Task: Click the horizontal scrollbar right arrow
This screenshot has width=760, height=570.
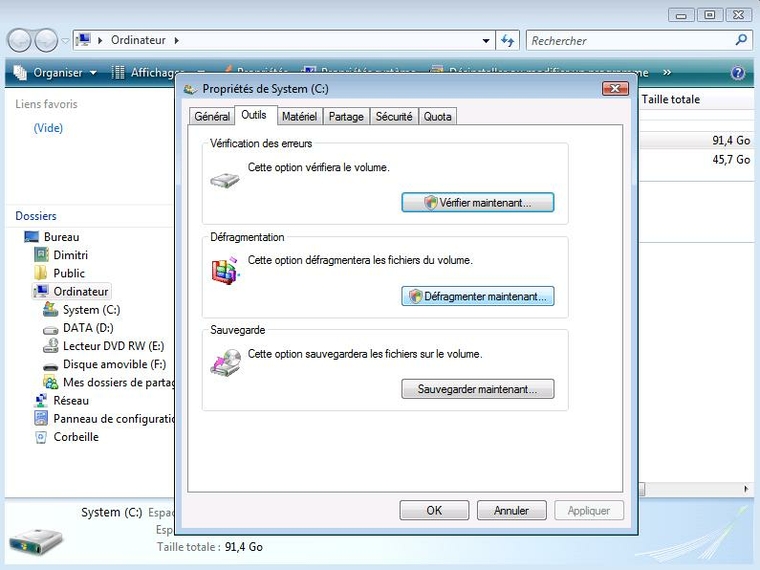Action: point(746,489)
